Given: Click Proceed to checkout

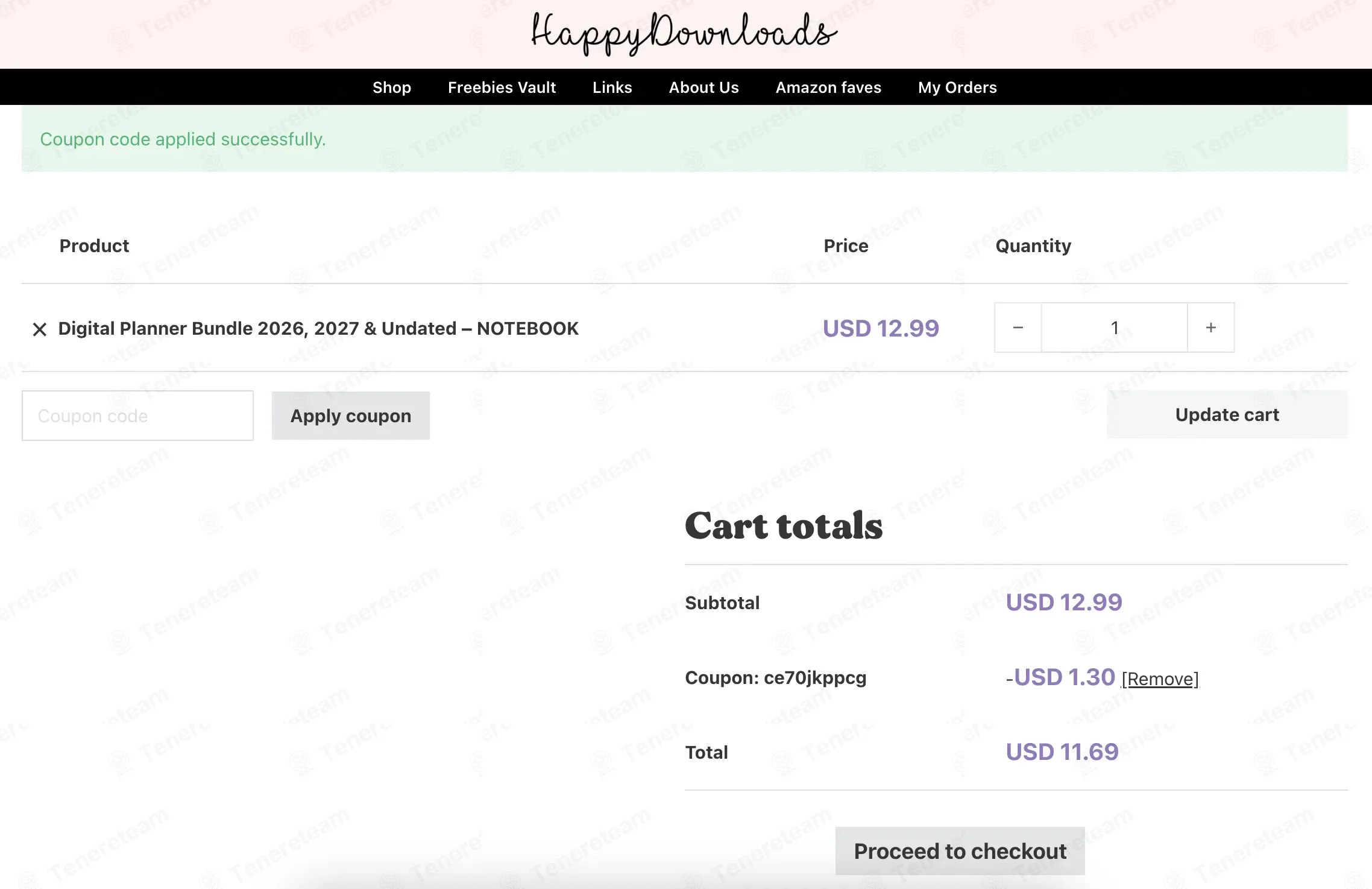Looking at the screenshot, I should [960, 851].
